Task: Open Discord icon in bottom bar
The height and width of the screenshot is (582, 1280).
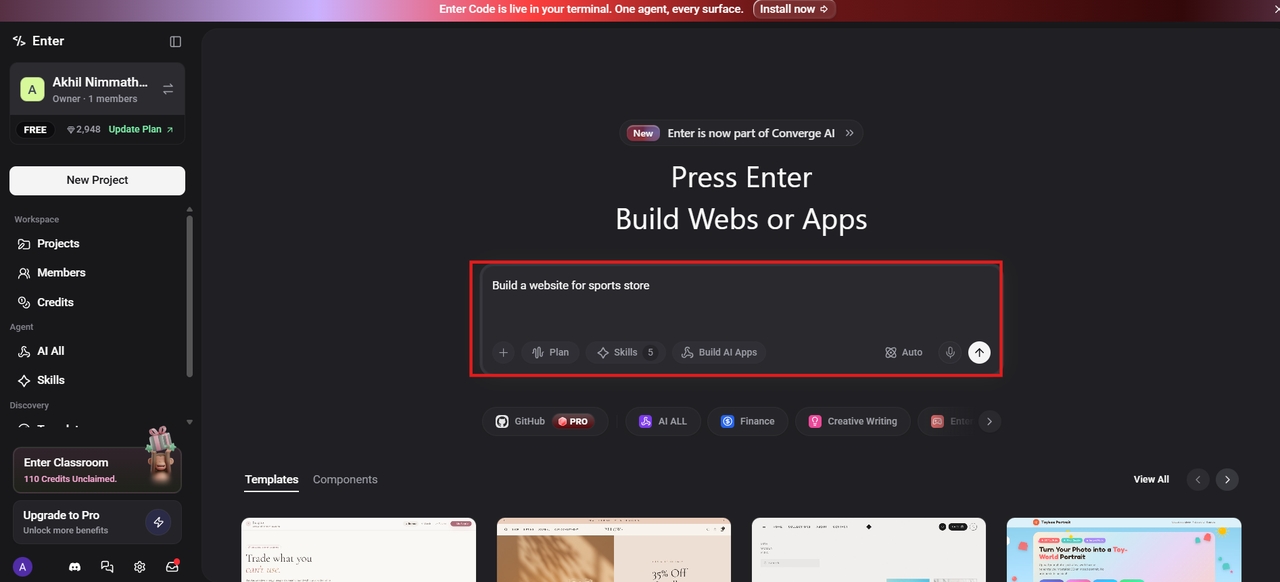Action: [x=74, y=567]
